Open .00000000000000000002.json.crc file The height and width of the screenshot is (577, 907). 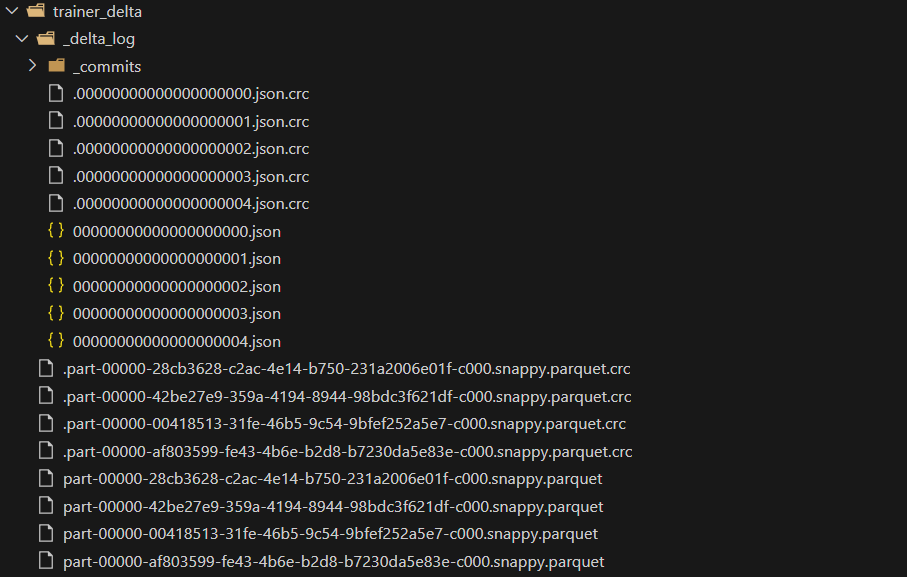191,149
